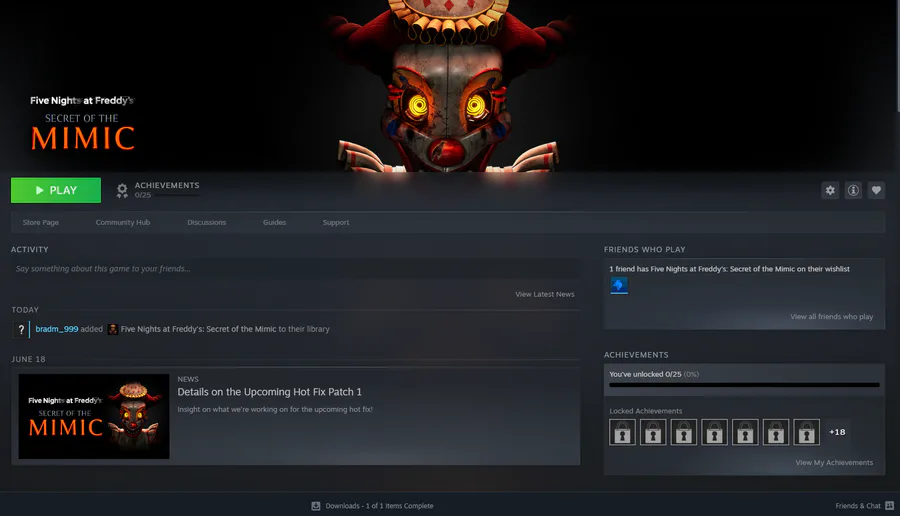Click View all friends who play

point(832,316)
